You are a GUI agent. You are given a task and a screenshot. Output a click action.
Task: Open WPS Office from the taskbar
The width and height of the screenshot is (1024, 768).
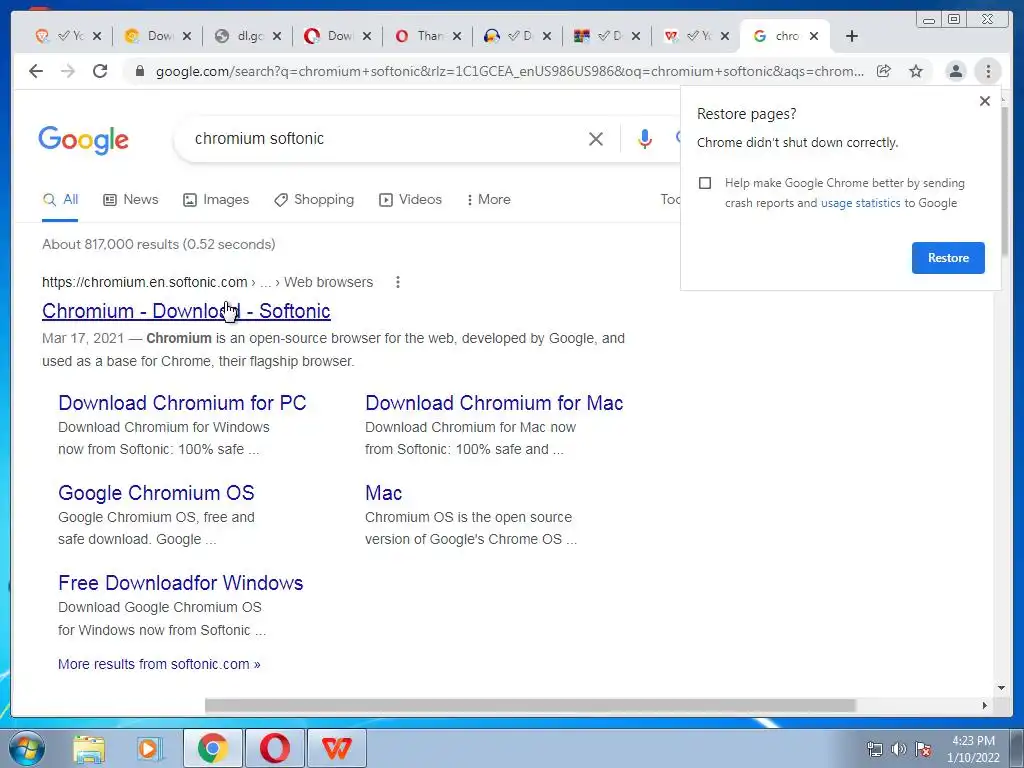coord(336,748)
